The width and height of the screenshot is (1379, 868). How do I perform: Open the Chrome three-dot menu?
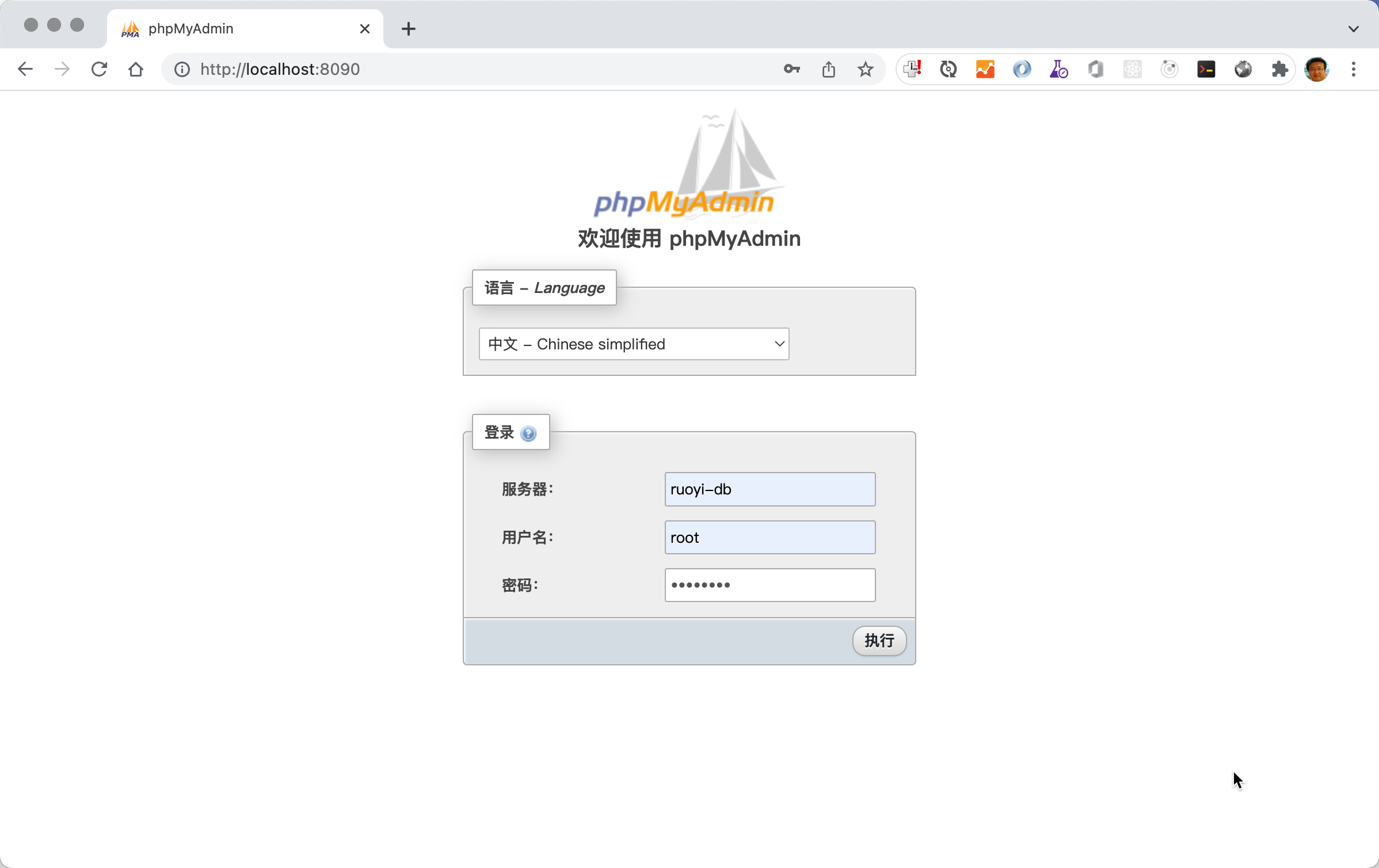[x=1354, y=69]
